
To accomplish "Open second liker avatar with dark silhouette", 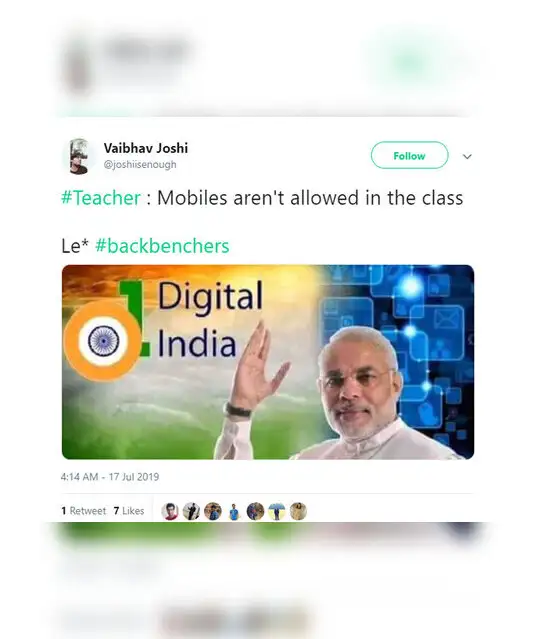I will pos(191,511).
